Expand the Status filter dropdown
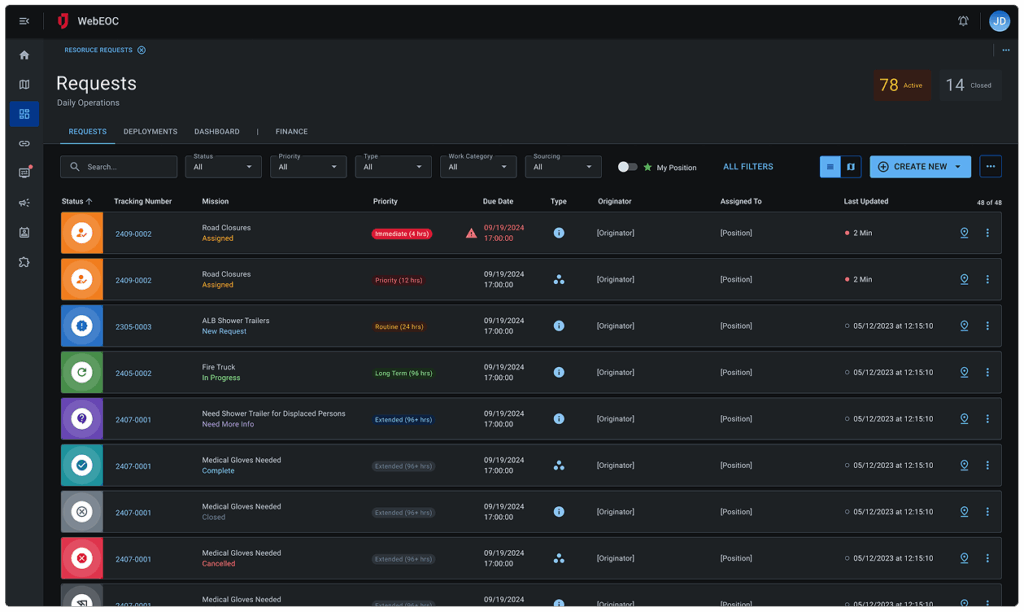1024x612 pixels. (x=224, y=167)
